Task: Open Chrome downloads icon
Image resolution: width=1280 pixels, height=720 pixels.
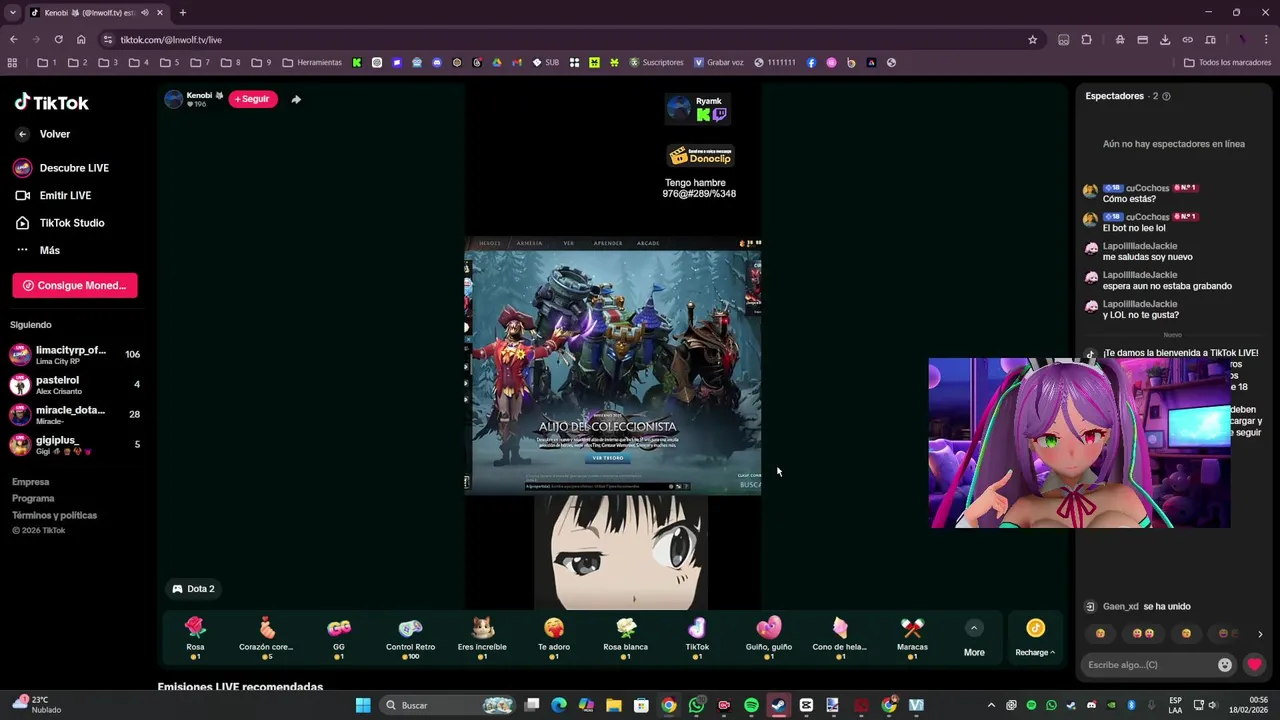Action: [1165, 40]
